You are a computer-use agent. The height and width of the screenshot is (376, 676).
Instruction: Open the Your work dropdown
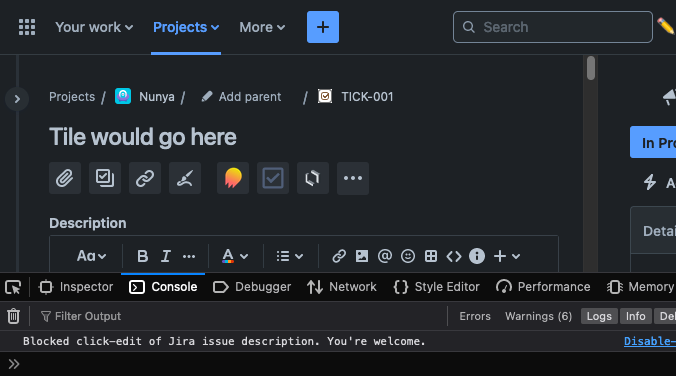point(94,27)
